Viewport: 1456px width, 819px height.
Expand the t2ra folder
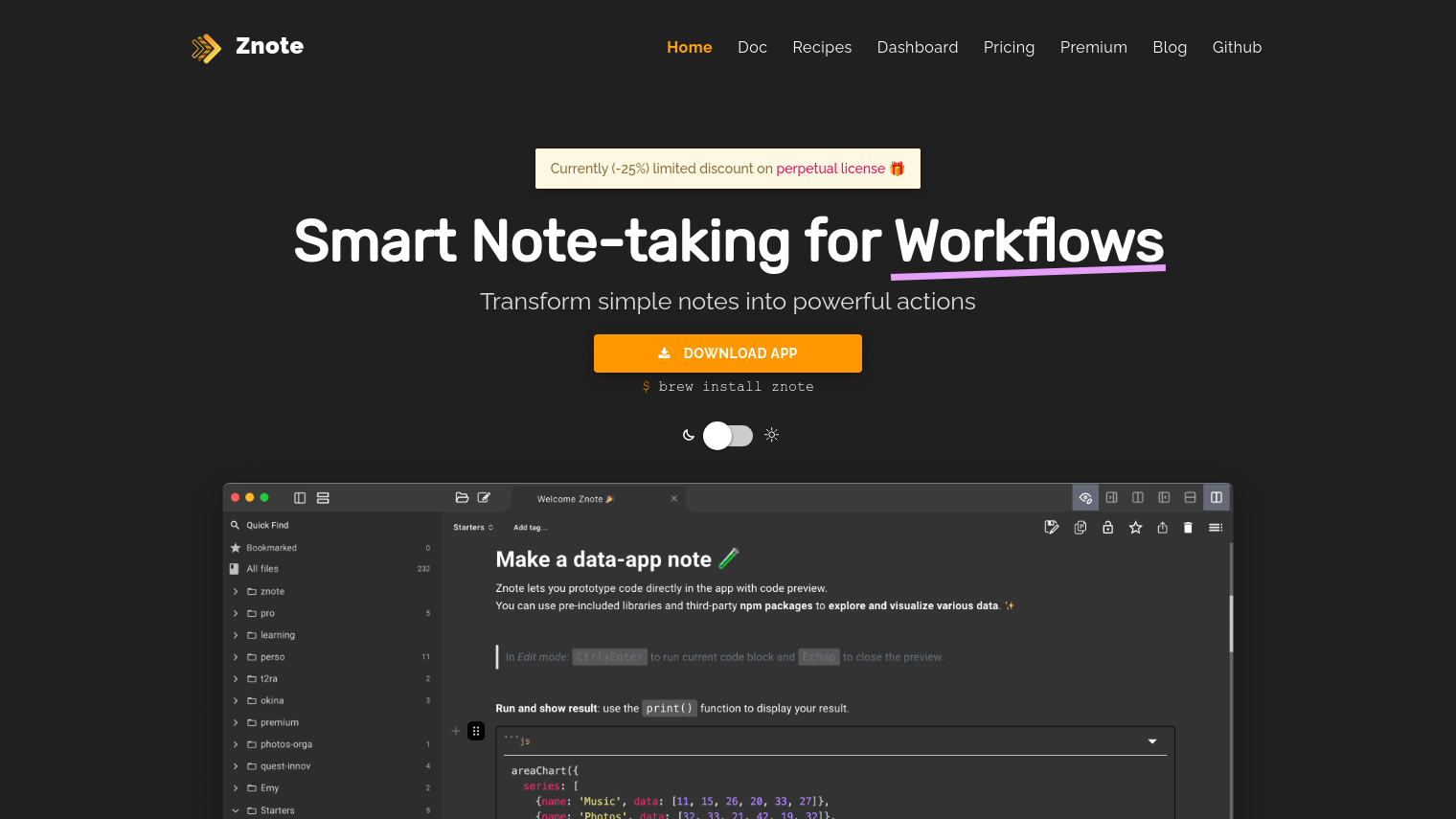click(x=236, y=679)
